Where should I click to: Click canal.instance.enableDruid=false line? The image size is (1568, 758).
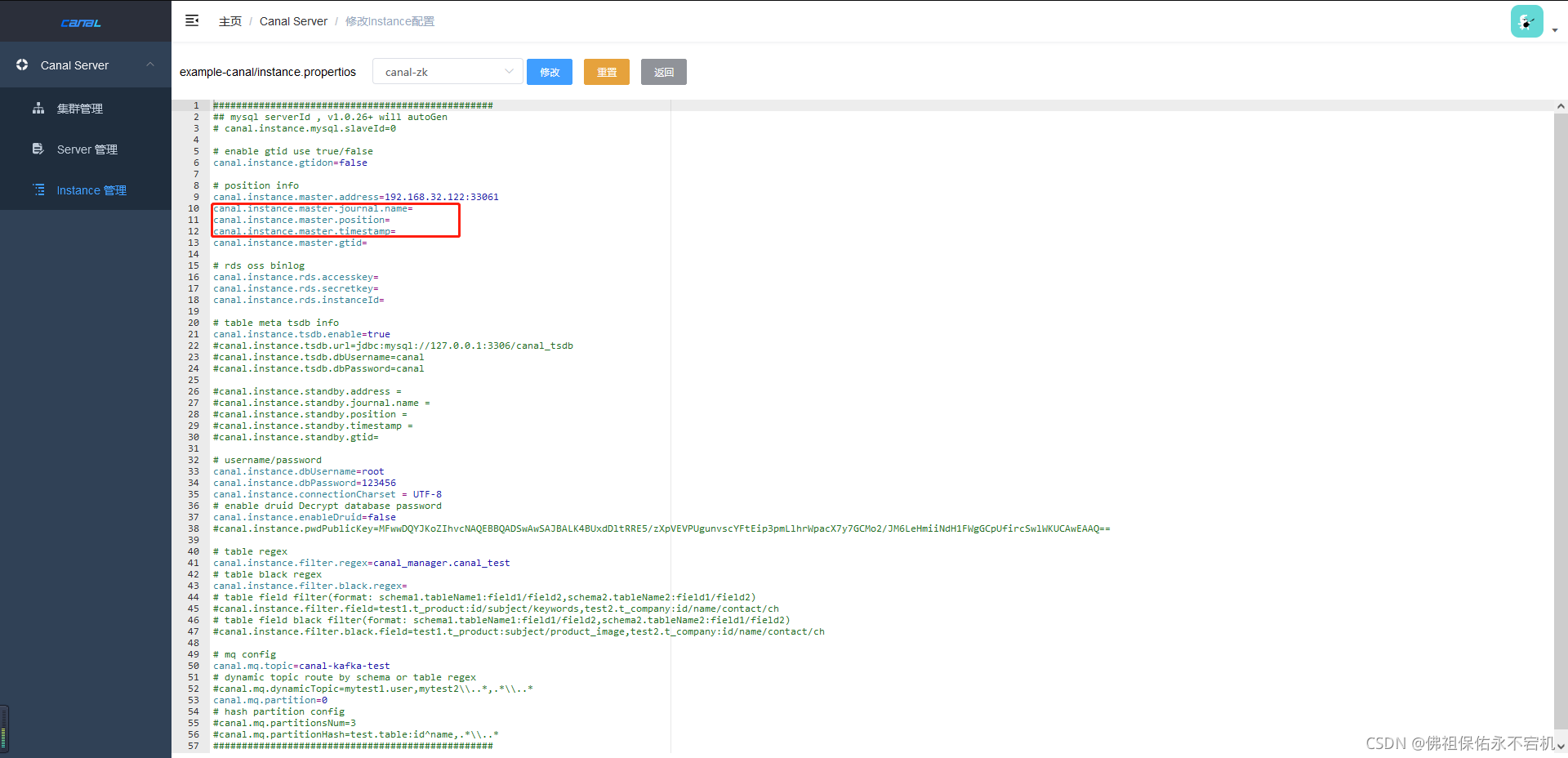[x=305, y=517]
